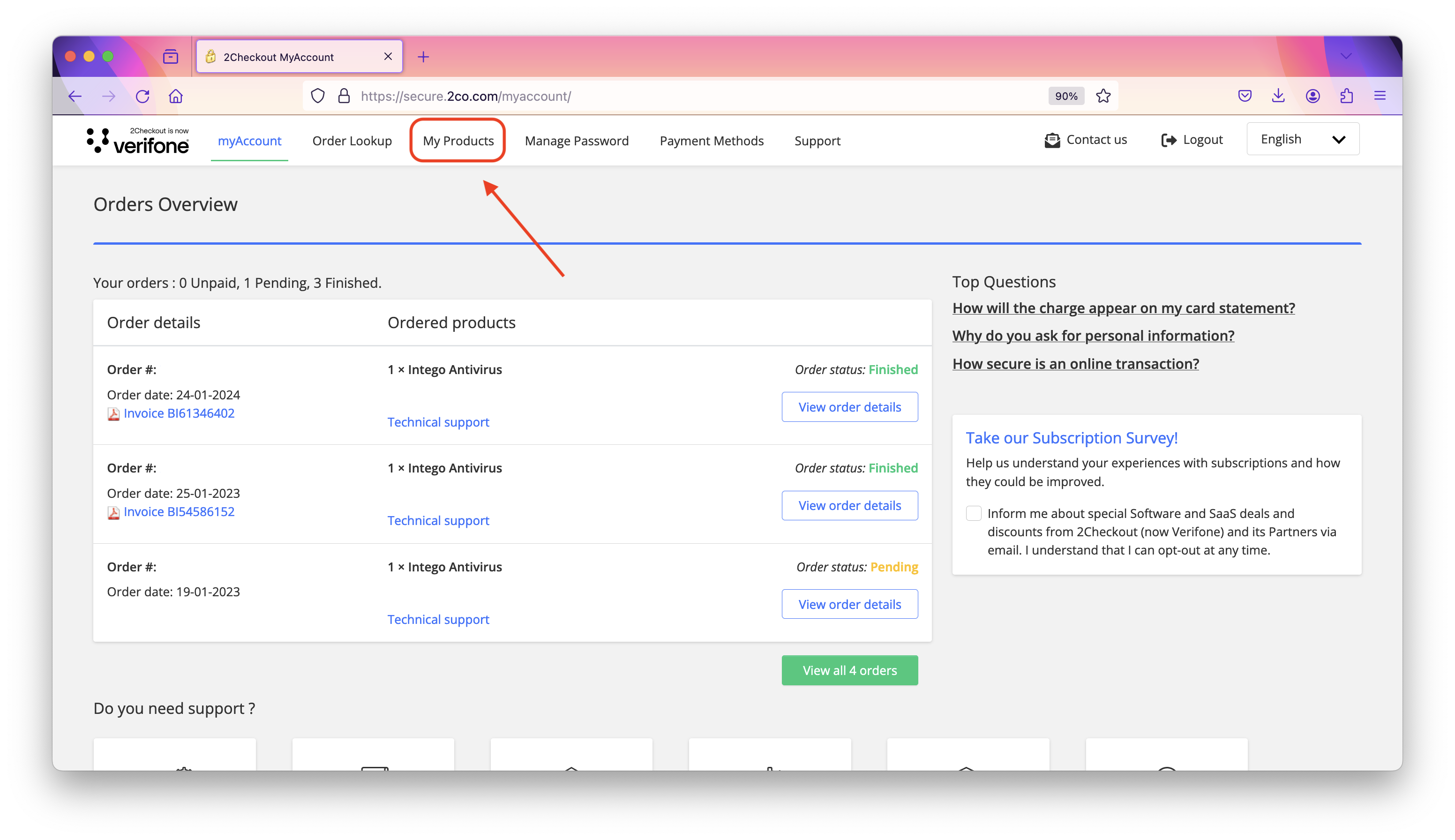Open PDF icon for Invoice BI54586152
This screenshot has height=840, width=1455.
pos(113,513)
